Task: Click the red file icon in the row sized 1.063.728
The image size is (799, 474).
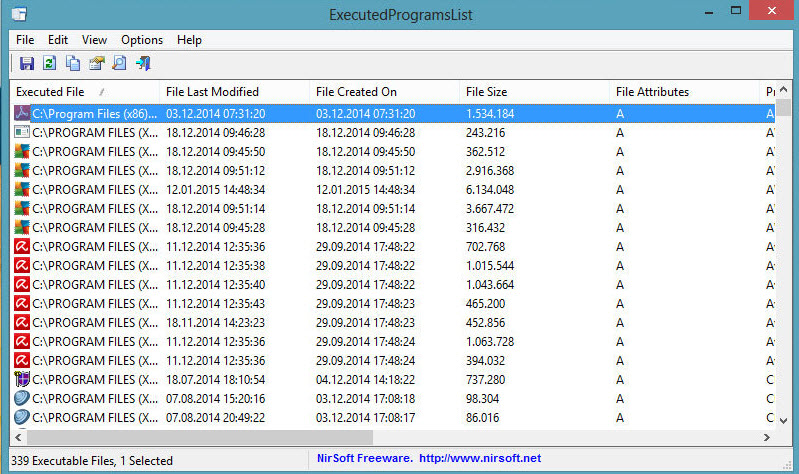Action: click(x=22, y=341)
